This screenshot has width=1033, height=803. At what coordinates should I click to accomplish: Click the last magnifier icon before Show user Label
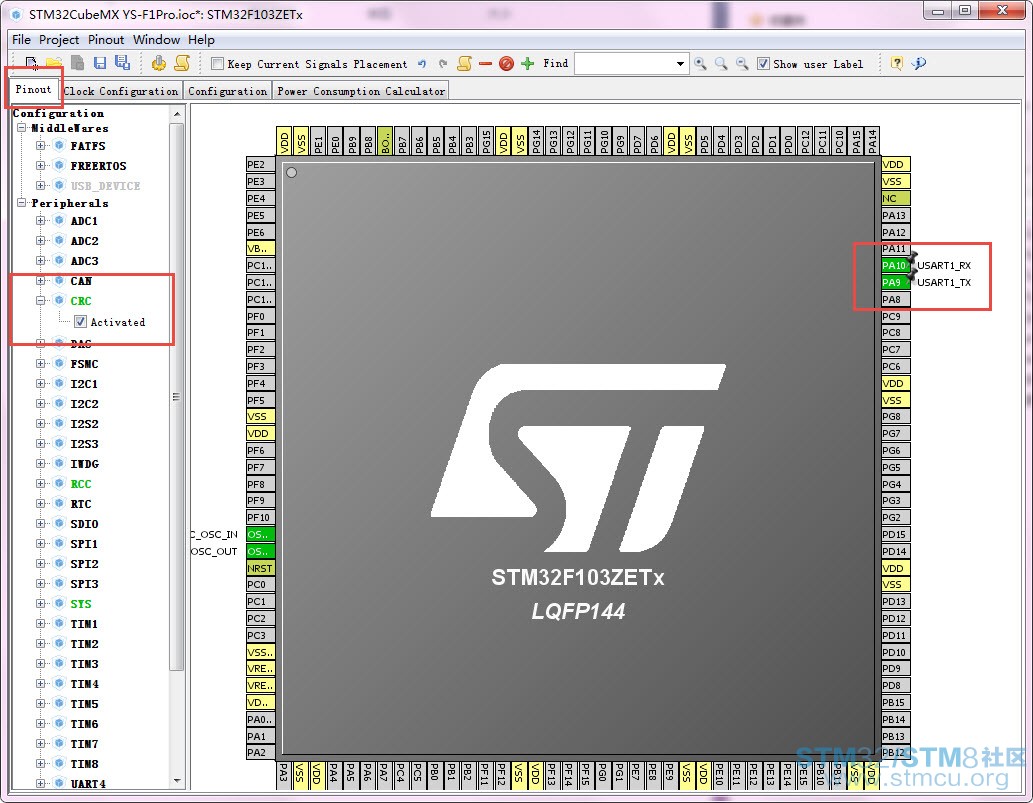pos(742,64)
